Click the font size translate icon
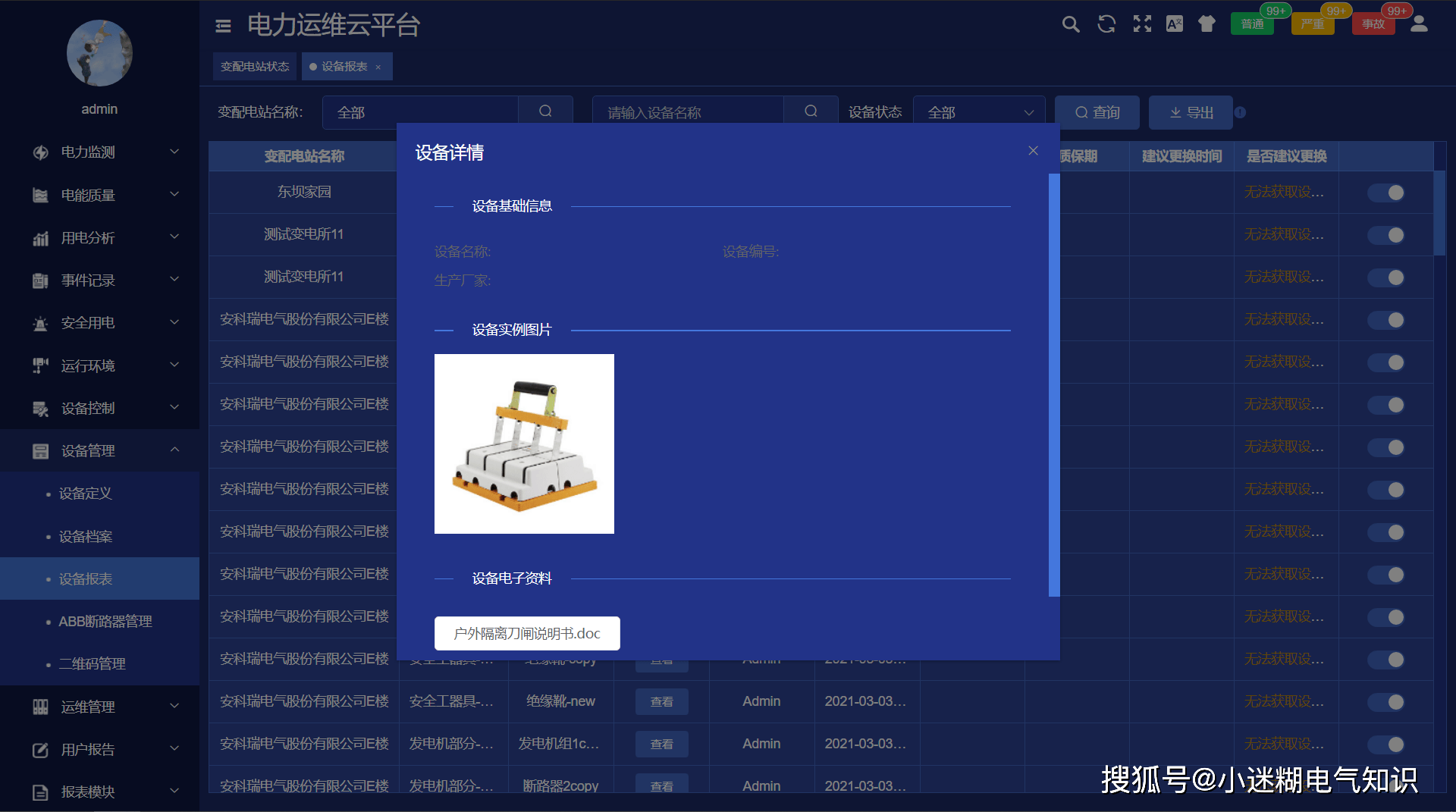Screen dimensions: 1456x812 [x=1175, y=24]
